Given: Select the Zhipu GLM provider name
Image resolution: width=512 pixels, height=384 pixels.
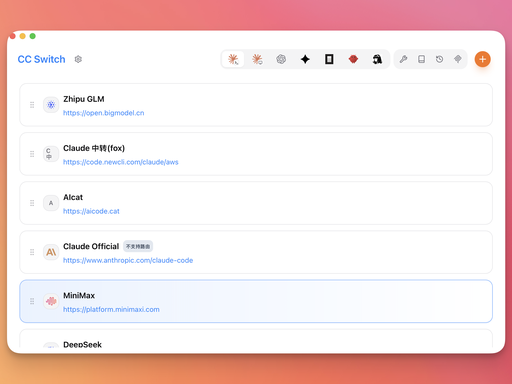Looking at the screenshot, I should [x=84, y=99].
